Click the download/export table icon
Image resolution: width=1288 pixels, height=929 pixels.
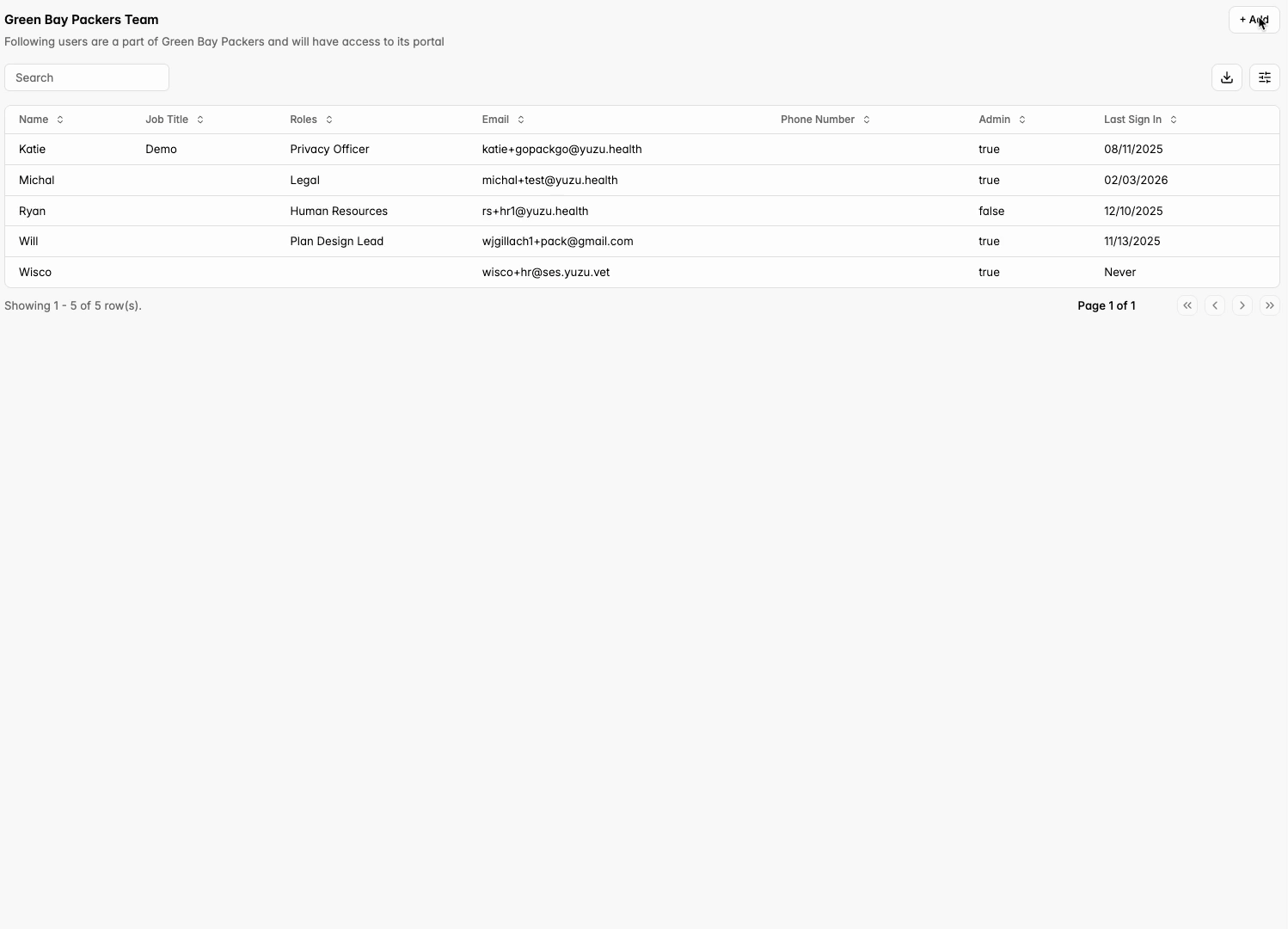[x=1226, y=77]
